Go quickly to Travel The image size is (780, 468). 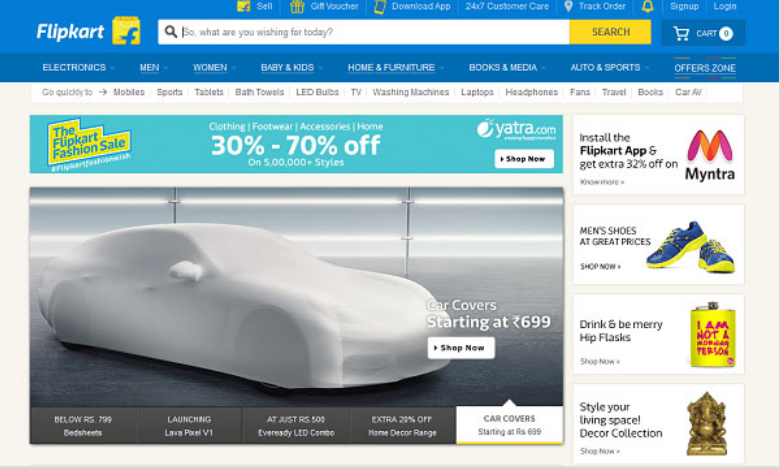pos(614,92)
